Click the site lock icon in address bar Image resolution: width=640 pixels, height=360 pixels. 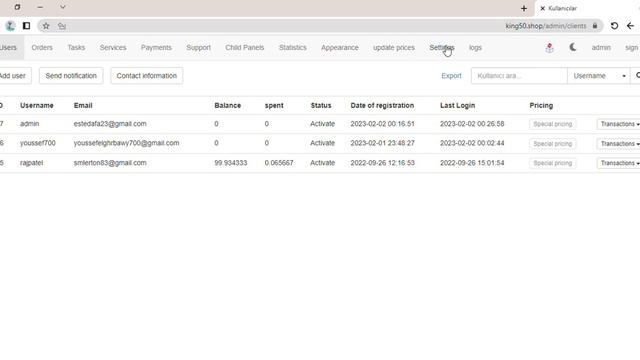595,26
